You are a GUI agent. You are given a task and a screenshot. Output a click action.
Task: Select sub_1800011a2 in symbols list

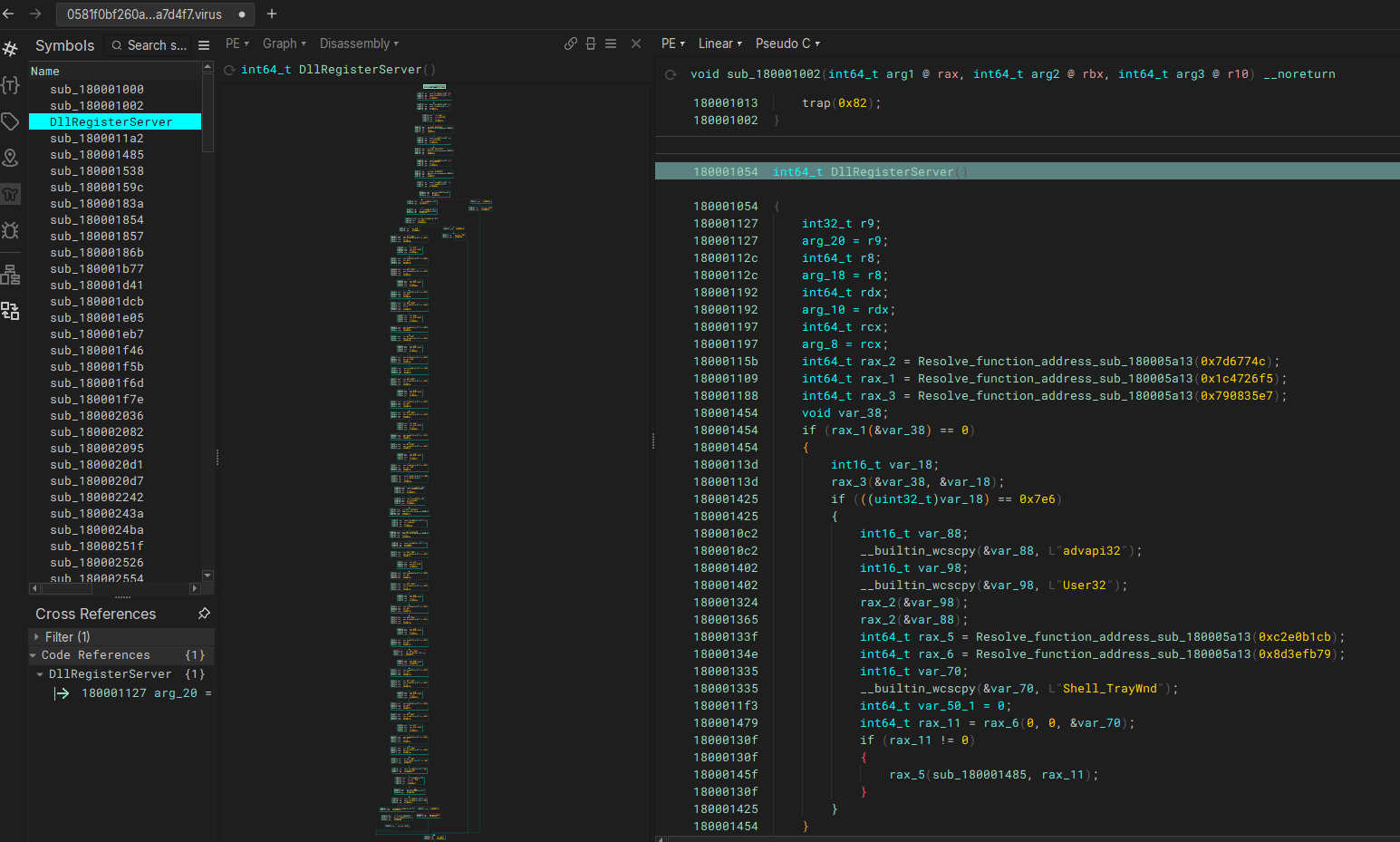(x=97, y=139)
